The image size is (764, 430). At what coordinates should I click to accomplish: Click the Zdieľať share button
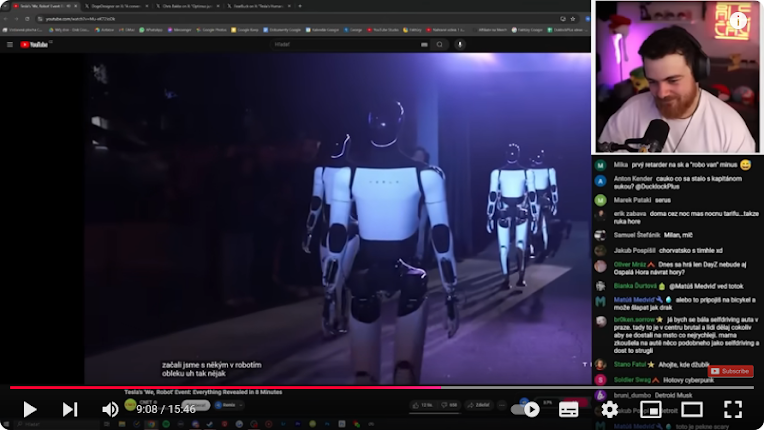click(x=478, y=405)
